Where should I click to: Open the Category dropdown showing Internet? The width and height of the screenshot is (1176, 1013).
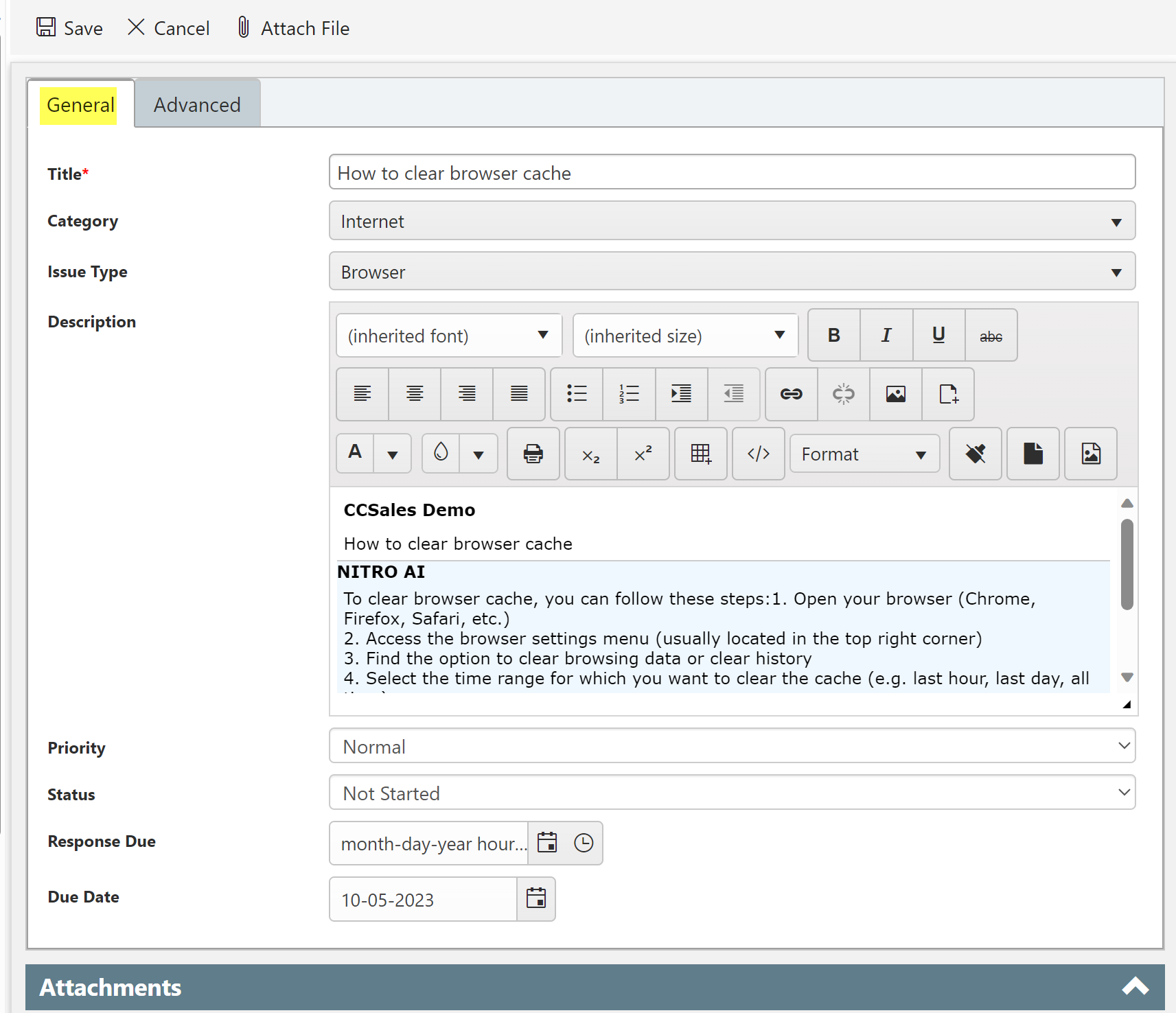click(732, 221)
